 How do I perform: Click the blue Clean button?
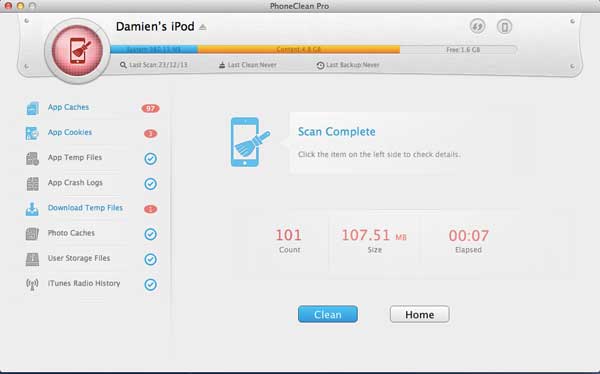point(328,314)
